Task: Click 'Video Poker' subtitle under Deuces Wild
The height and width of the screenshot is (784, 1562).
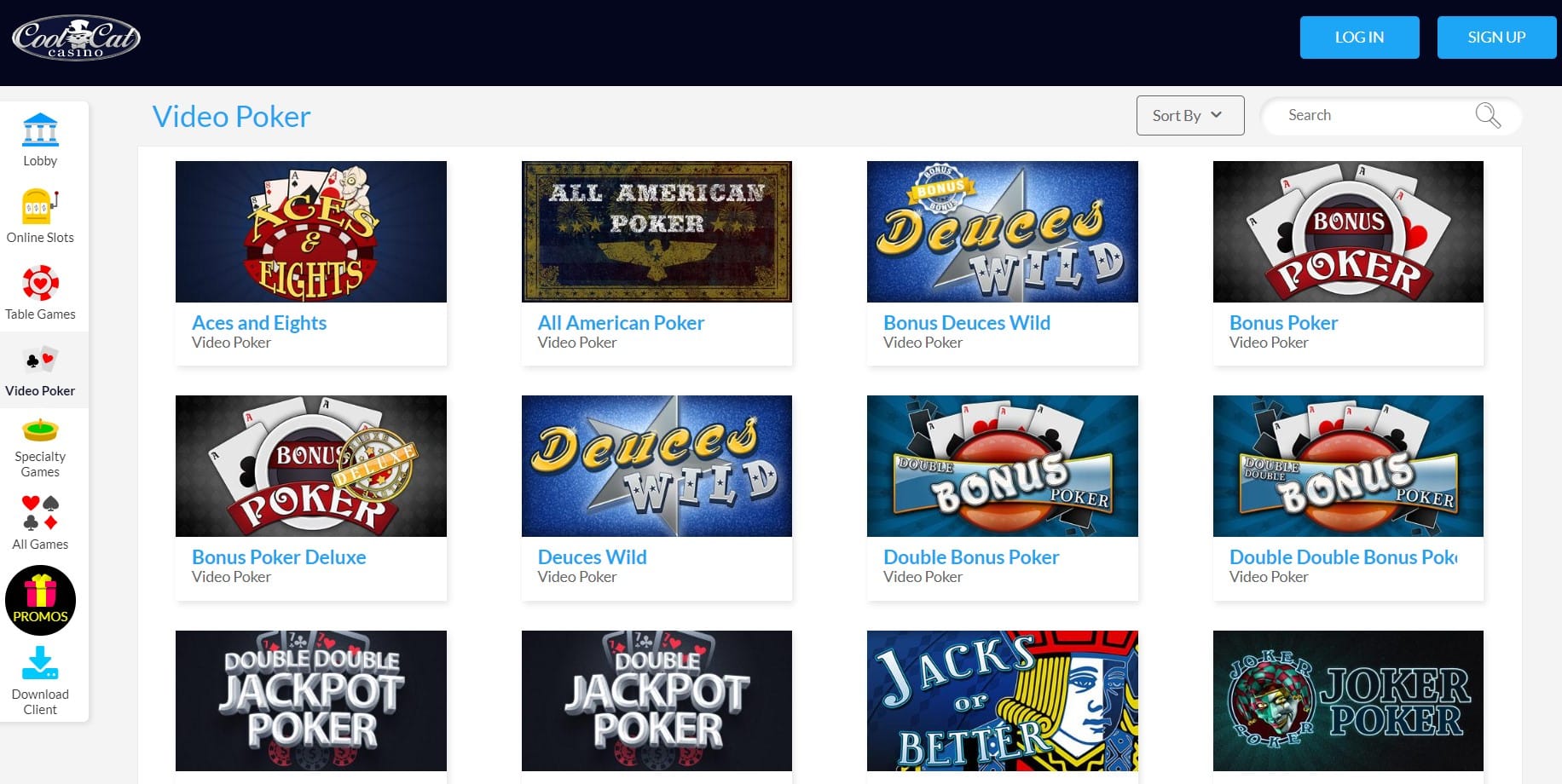Action: [576, 577]
